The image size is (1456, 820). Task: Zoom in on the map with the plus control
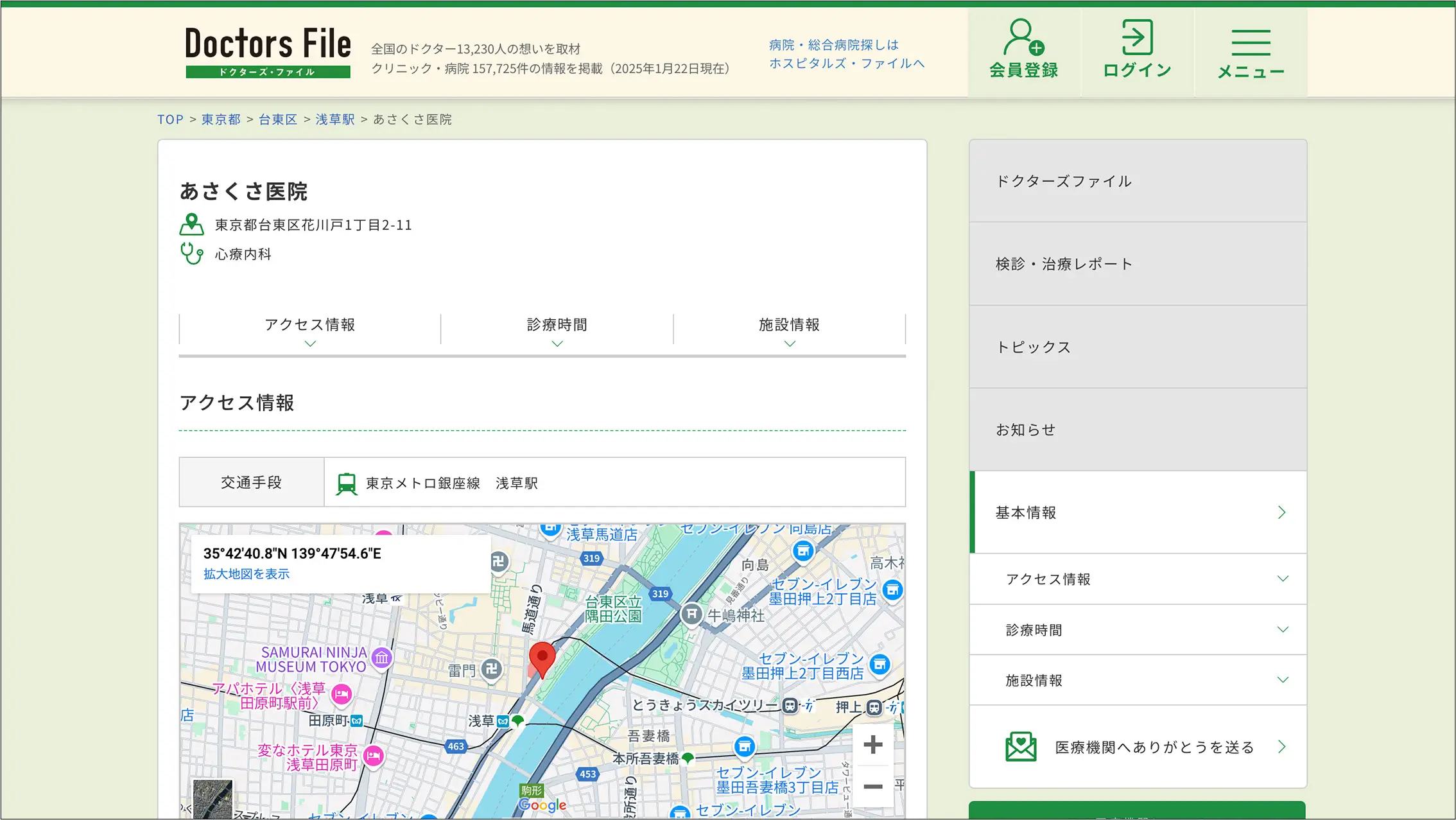pyautogui.click(x=873, y=744)
